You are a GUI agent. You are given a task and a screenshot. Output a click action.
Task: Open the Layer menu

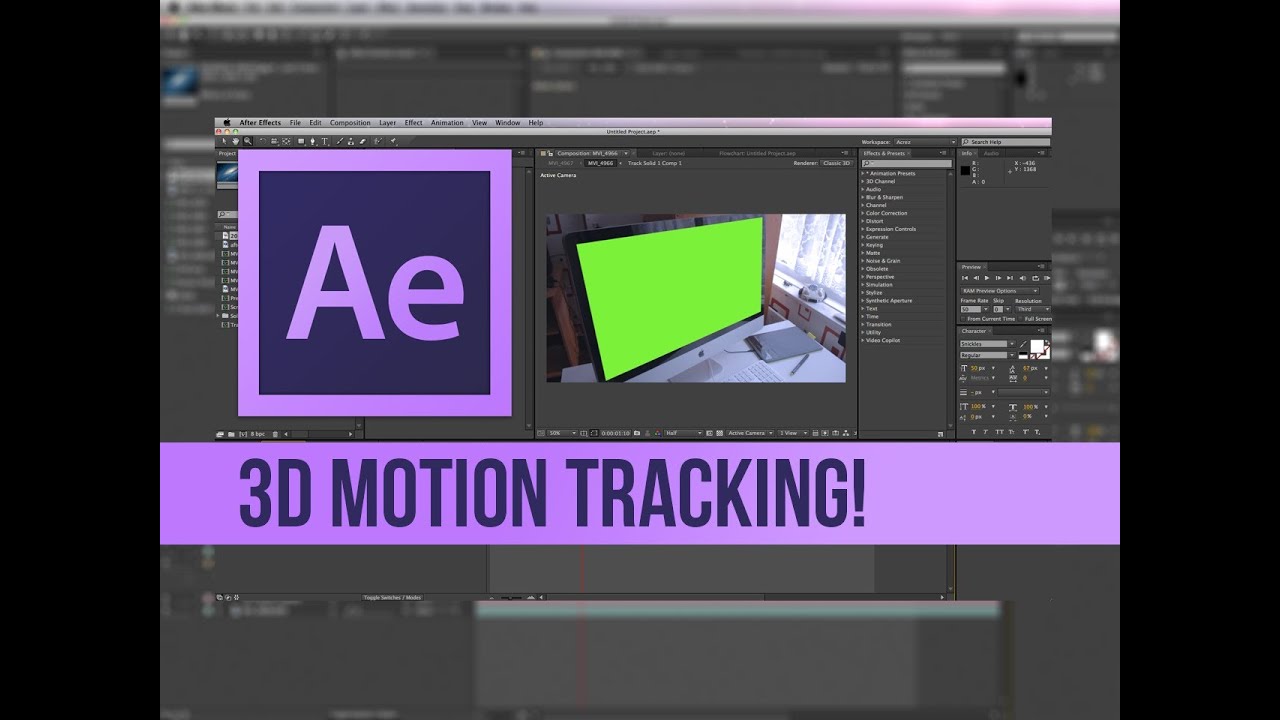pos(387,122)
